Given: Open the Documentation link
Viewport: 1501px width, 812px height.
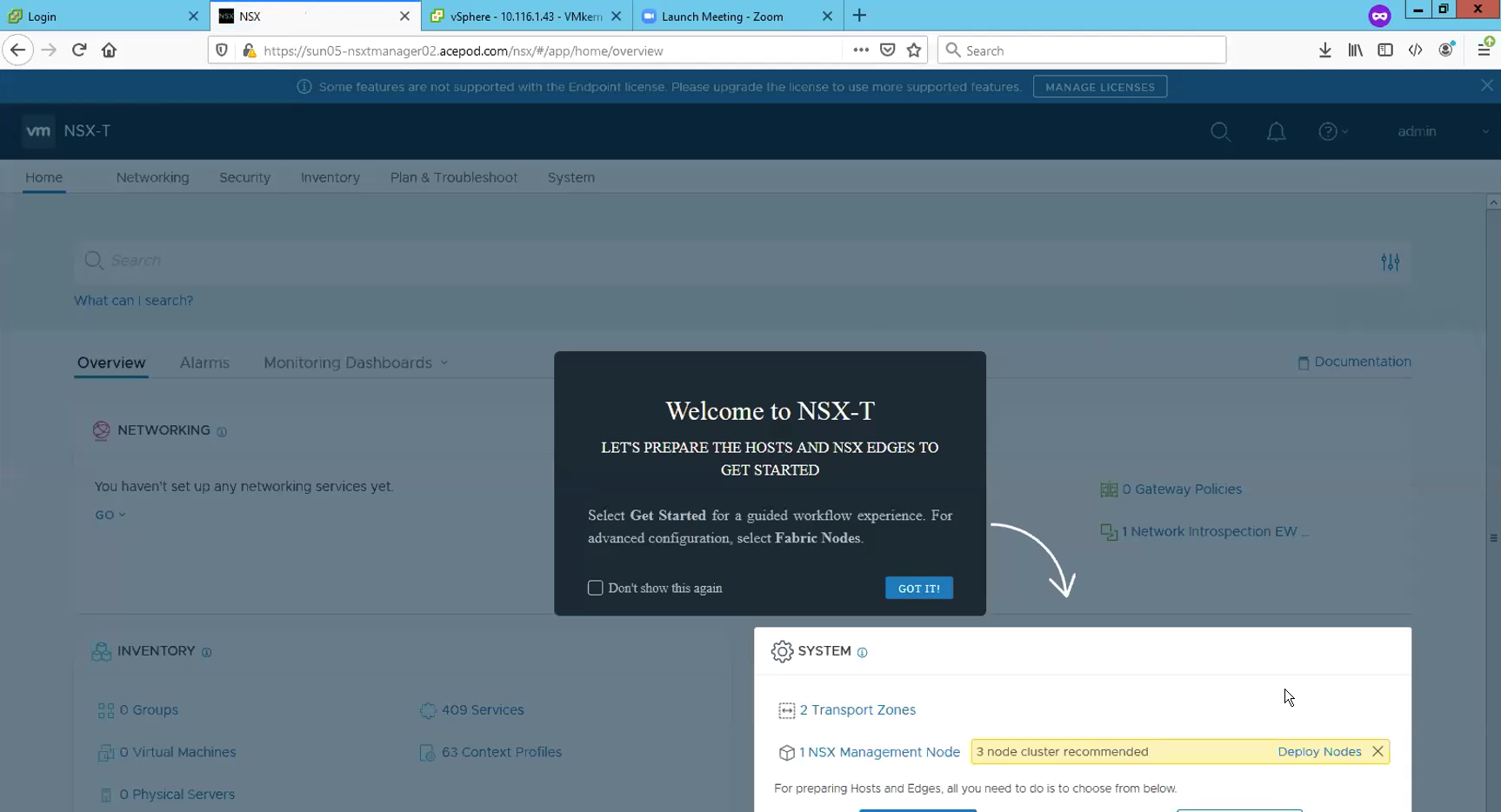Looking at the screenshot, I should [1354, 362].
